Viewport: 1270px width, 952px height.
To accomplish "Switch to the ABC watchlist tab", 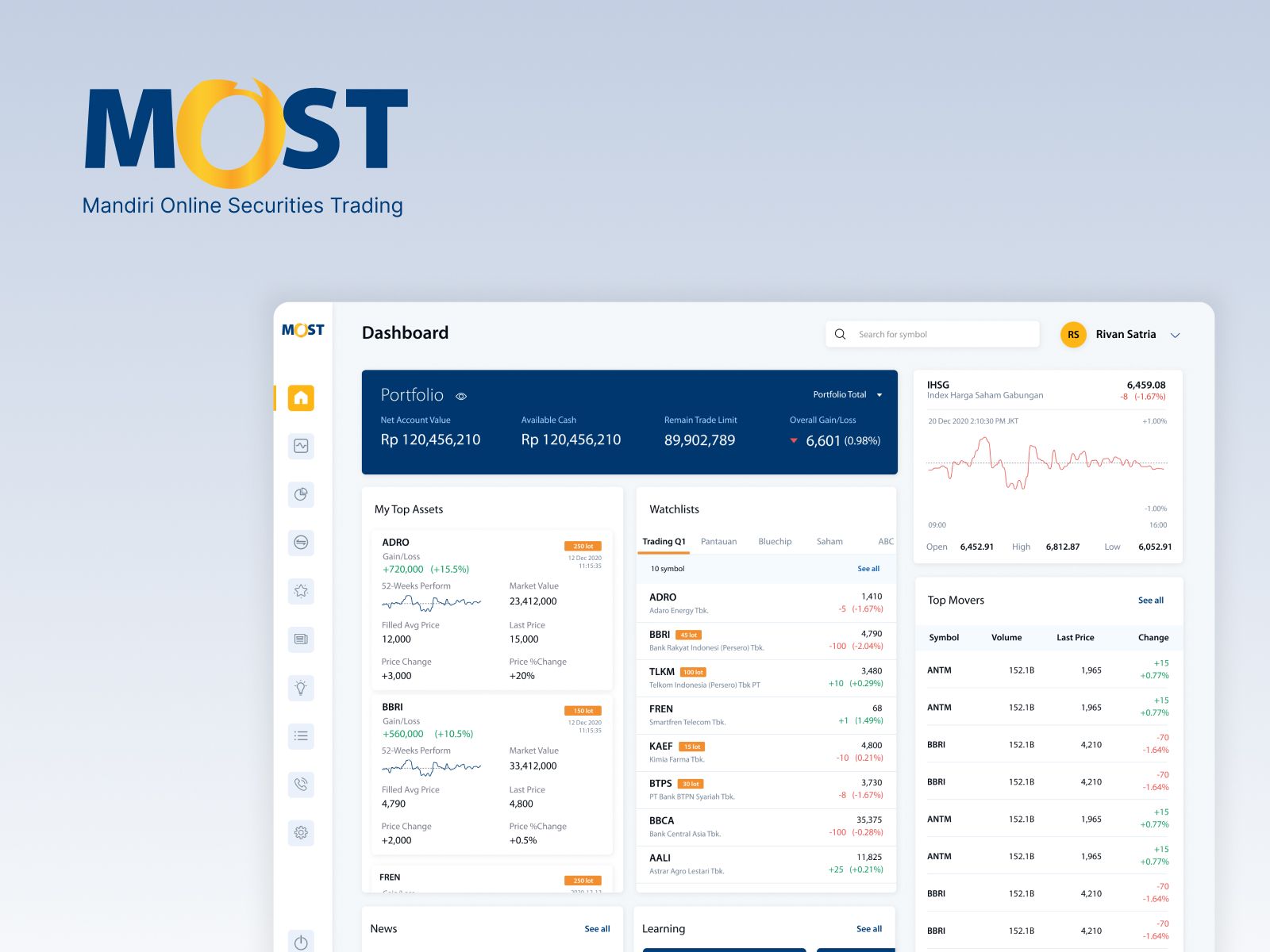I will (886, 542).
